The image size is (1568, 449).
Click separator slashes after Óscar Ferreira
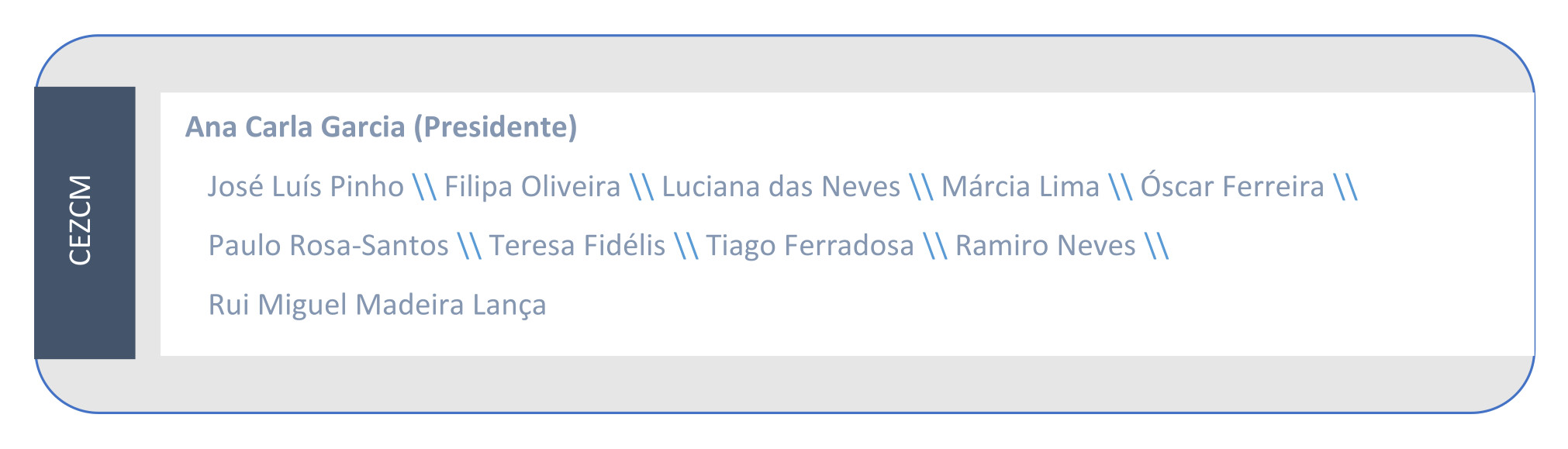(1345, 187)
